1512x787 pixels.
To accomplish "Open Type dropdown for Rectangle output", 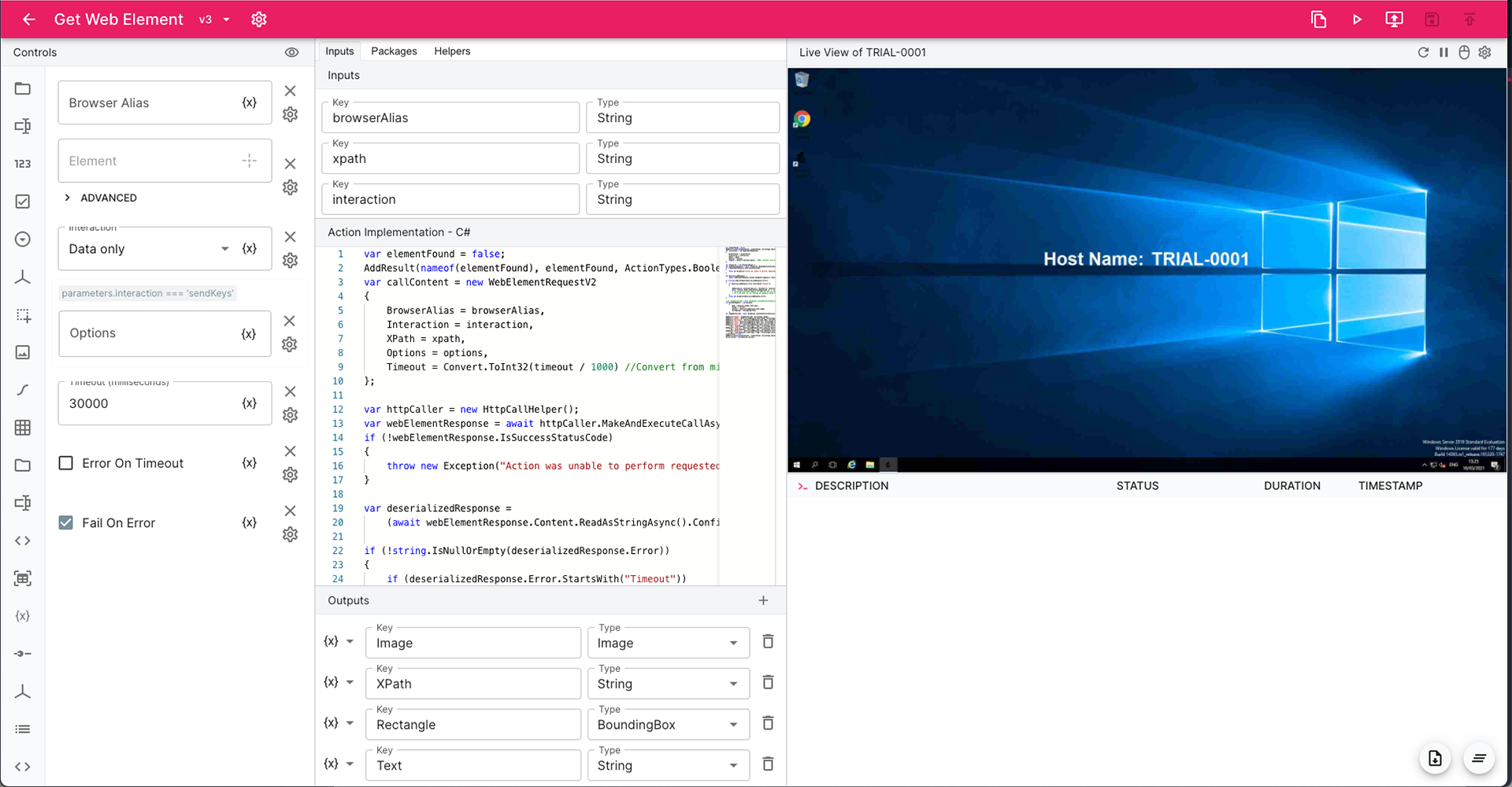I will pos(668,725).
